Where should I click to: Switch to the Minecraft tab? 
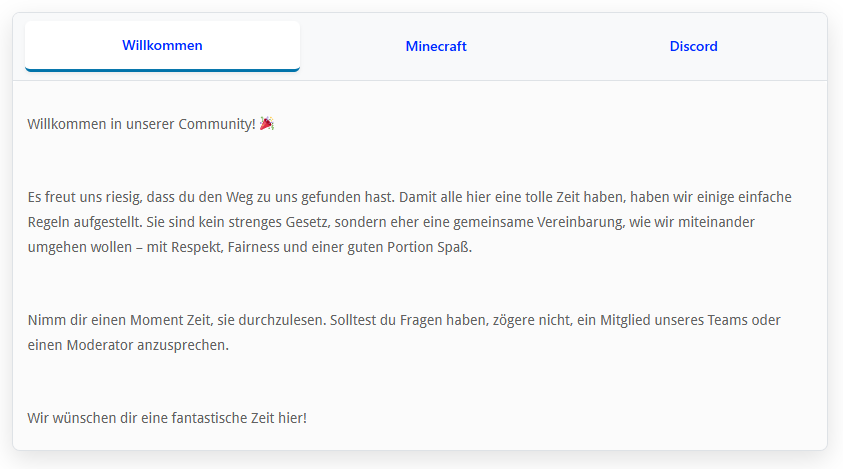coord(436,46)
